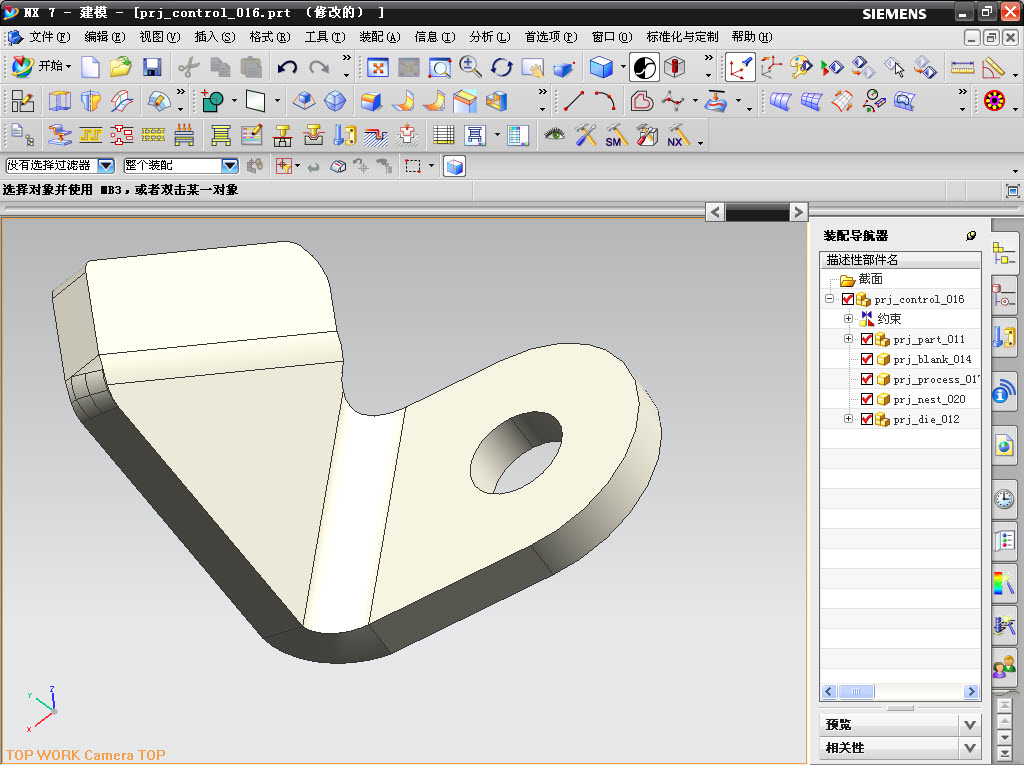Click the Undo arrow icon
Viewport: 1024px width, 766px height.
[287, 68]
